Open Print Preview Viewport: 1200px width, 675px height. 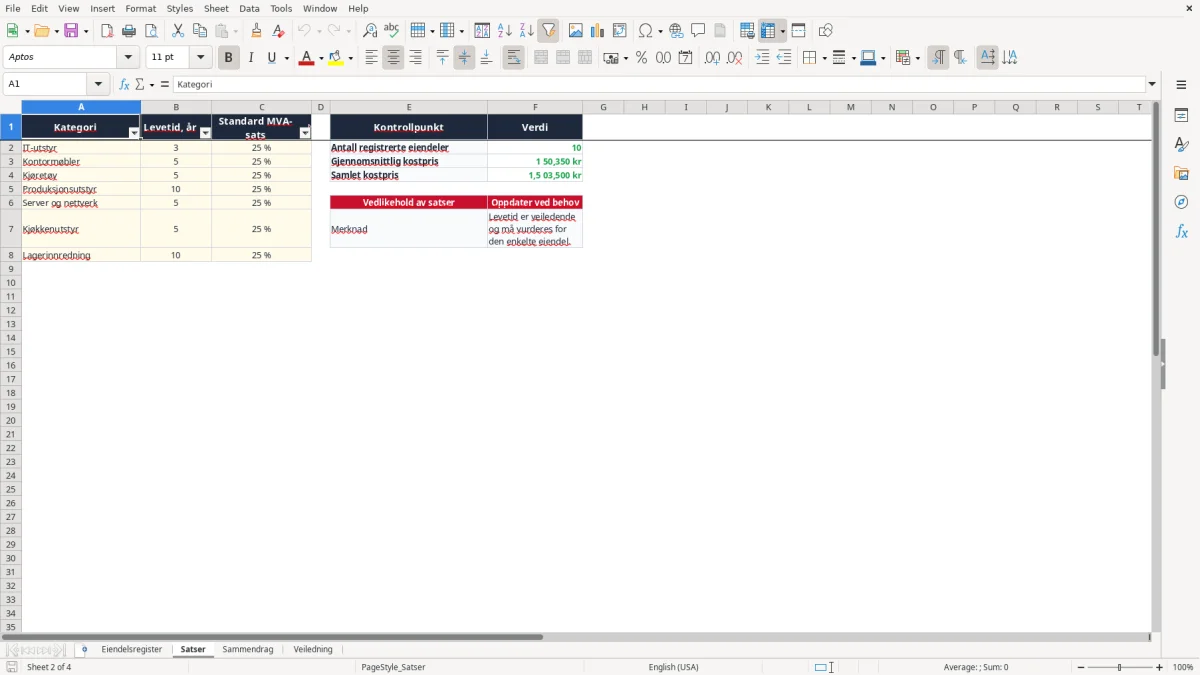(x=151, y=31)
